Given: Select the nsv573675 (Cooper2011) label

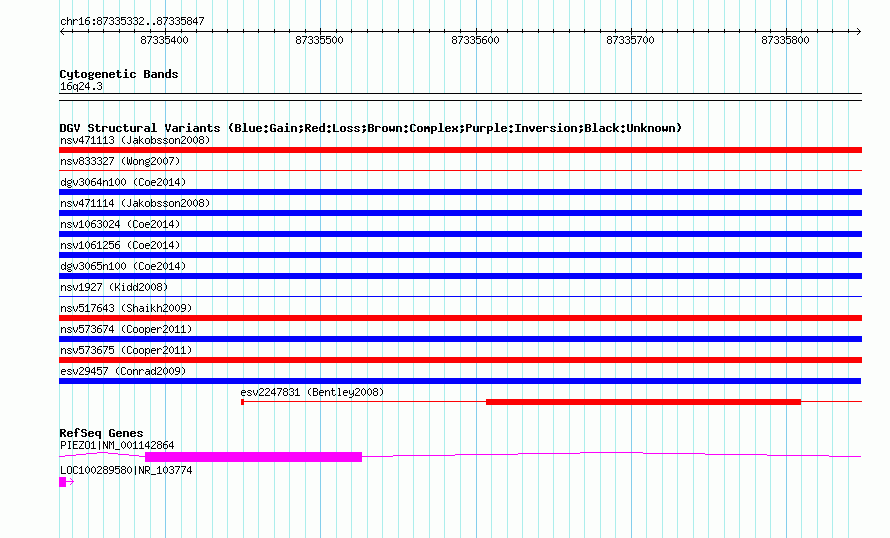Looking at the screenshot, I should [x=126, y=350].
